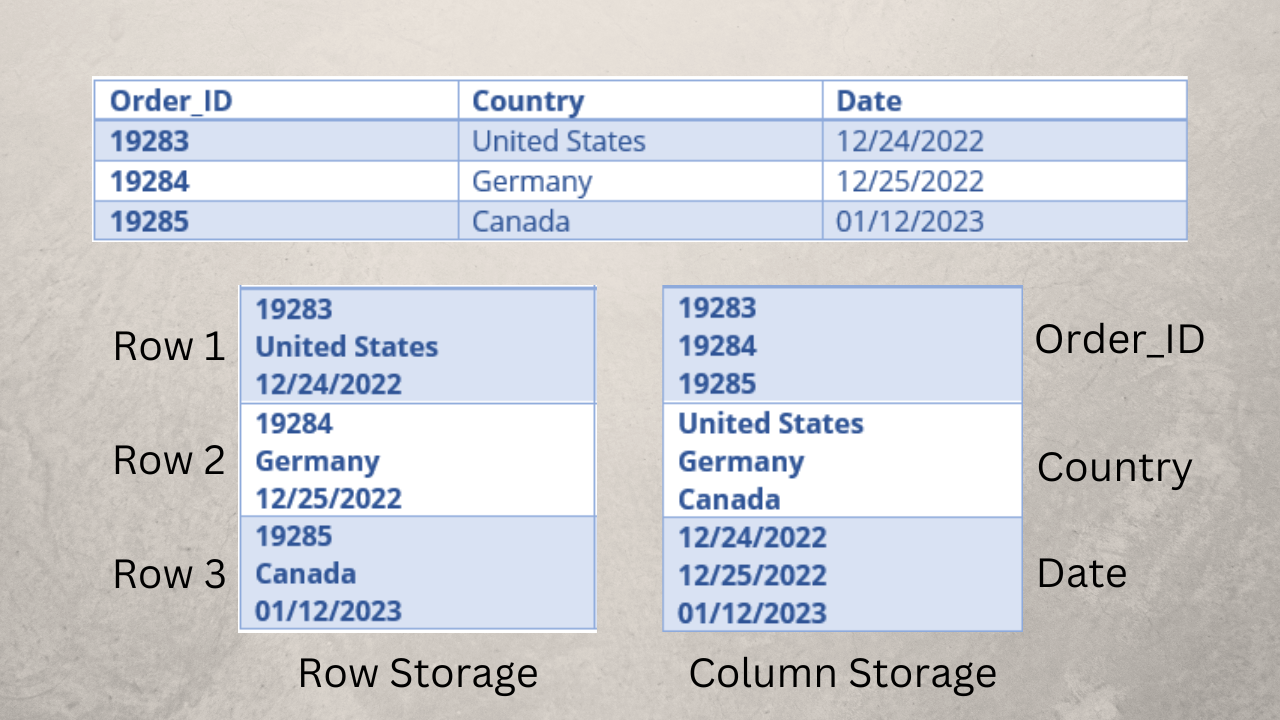
Task: Select the United States cell in the top table
Action: tap(559, 141)
